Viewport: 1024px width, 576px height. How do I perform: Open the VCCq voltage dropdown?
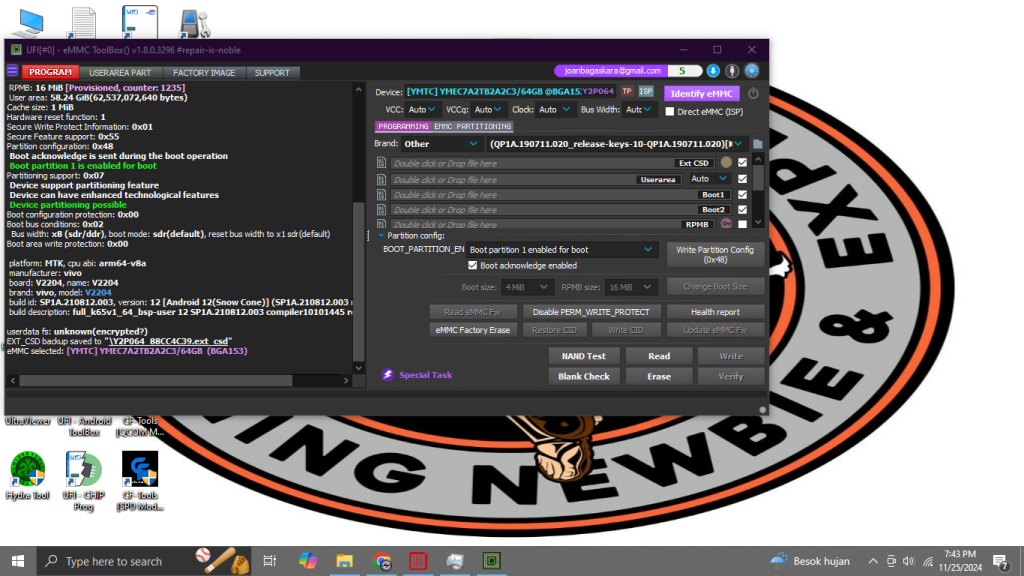(x=488, y=110)
